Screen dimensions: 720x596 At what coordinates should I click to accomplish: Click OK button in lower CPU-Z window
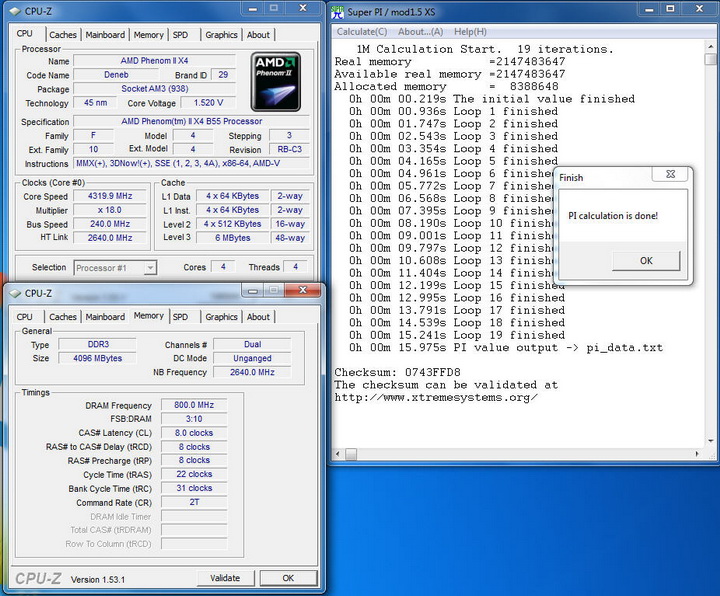(288, 578)
